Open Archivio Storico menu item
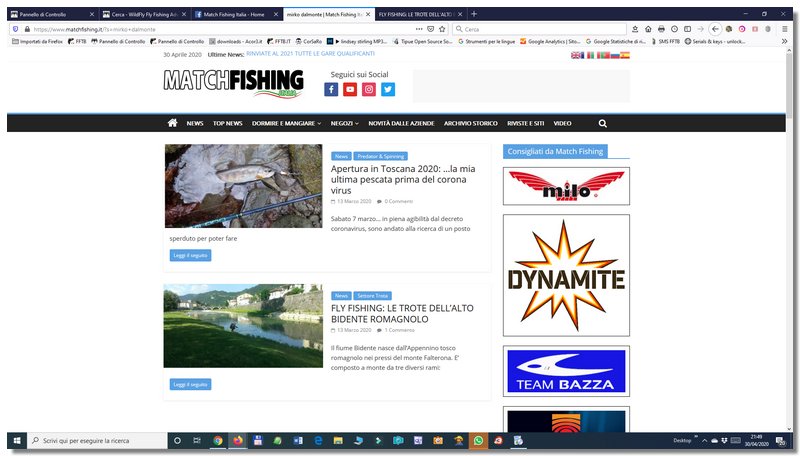This screenshot has height=456, width=800. pyautogui.click(x=470, y=123)
